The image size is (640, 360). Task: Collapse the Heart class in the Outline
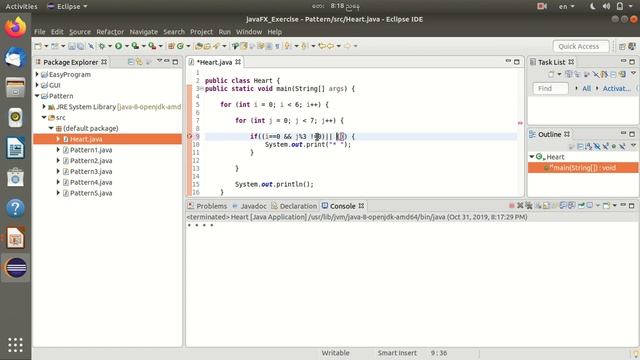click(x=532, y=157)
